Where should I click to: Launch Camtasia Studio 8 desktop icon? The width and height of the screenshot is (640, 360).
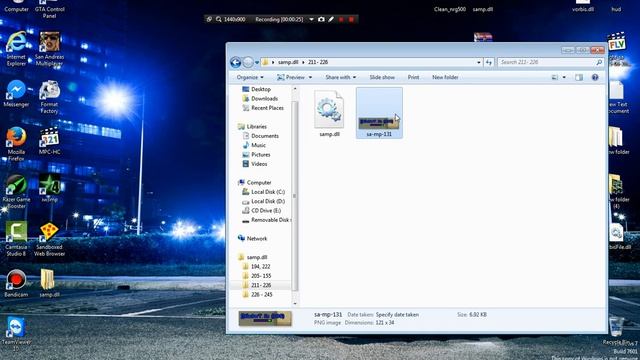(x=16, y=239)
